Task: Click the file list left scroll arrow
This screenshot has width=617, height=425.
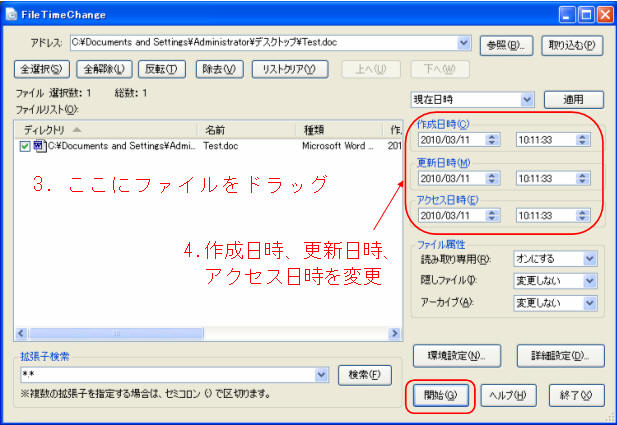Action: pyautogui.click(x=21, y=334)
